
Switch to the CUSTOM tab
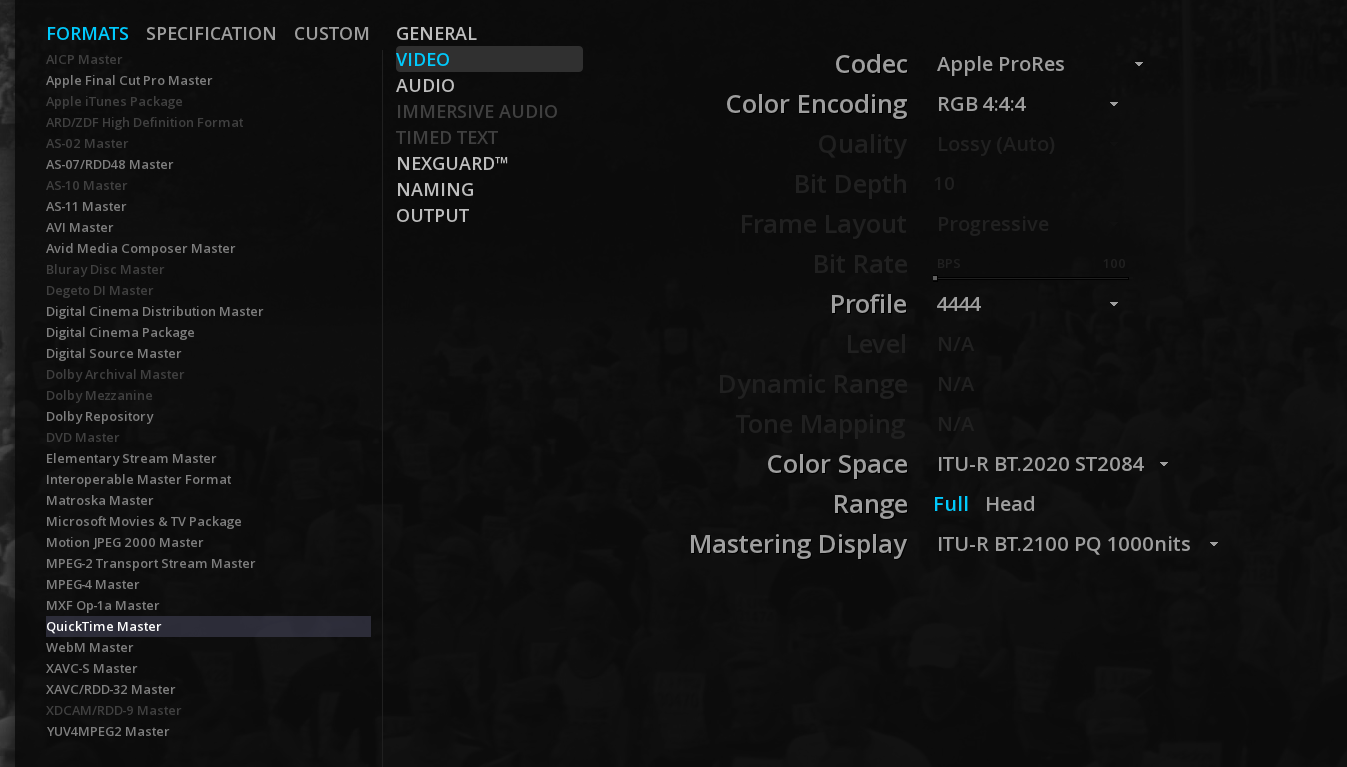(331, 34)
